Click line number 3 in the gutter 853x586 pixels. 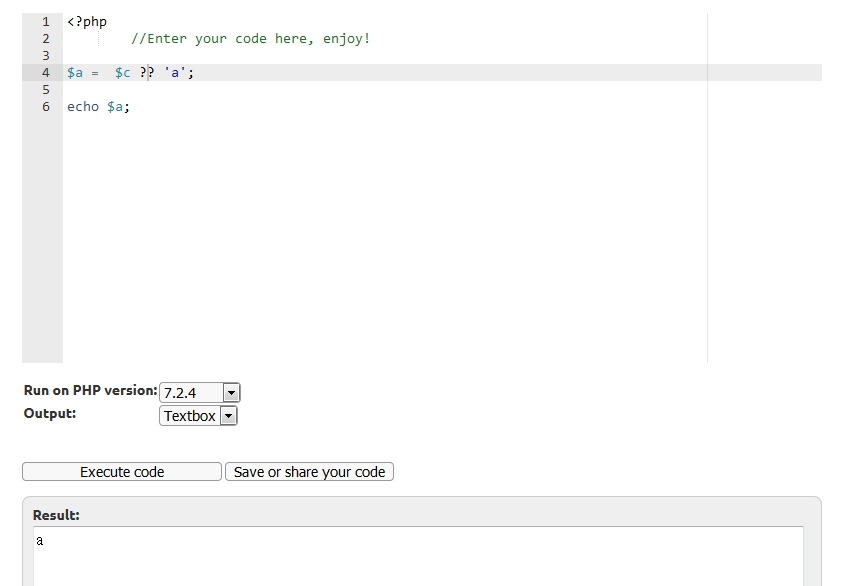click(x=45, y=55)
